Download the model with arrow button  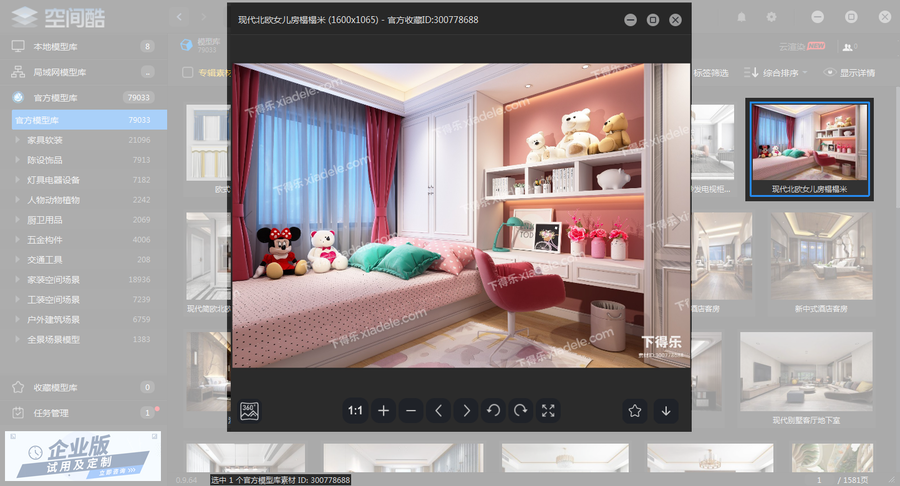(x=666, y=411)
